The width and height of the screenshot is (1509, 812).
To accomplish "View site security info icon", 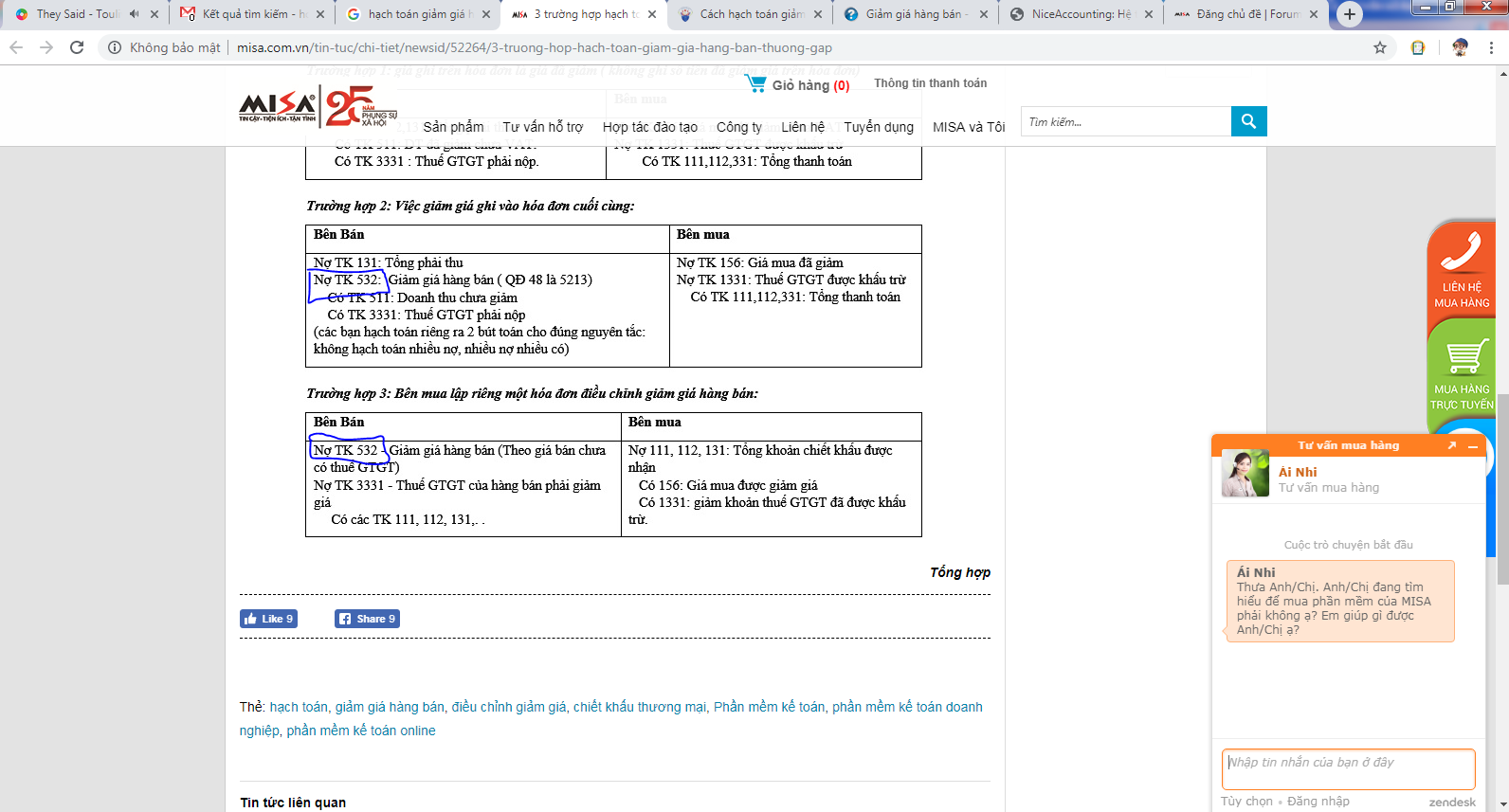I will pos(115,47).
